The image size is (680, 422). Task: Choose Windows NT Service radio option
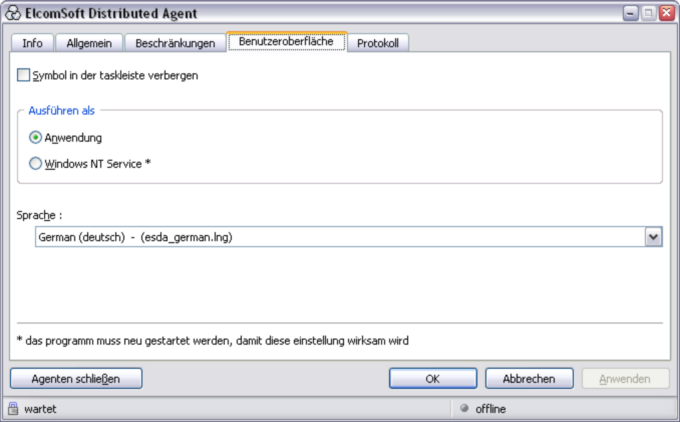(35, 164)
